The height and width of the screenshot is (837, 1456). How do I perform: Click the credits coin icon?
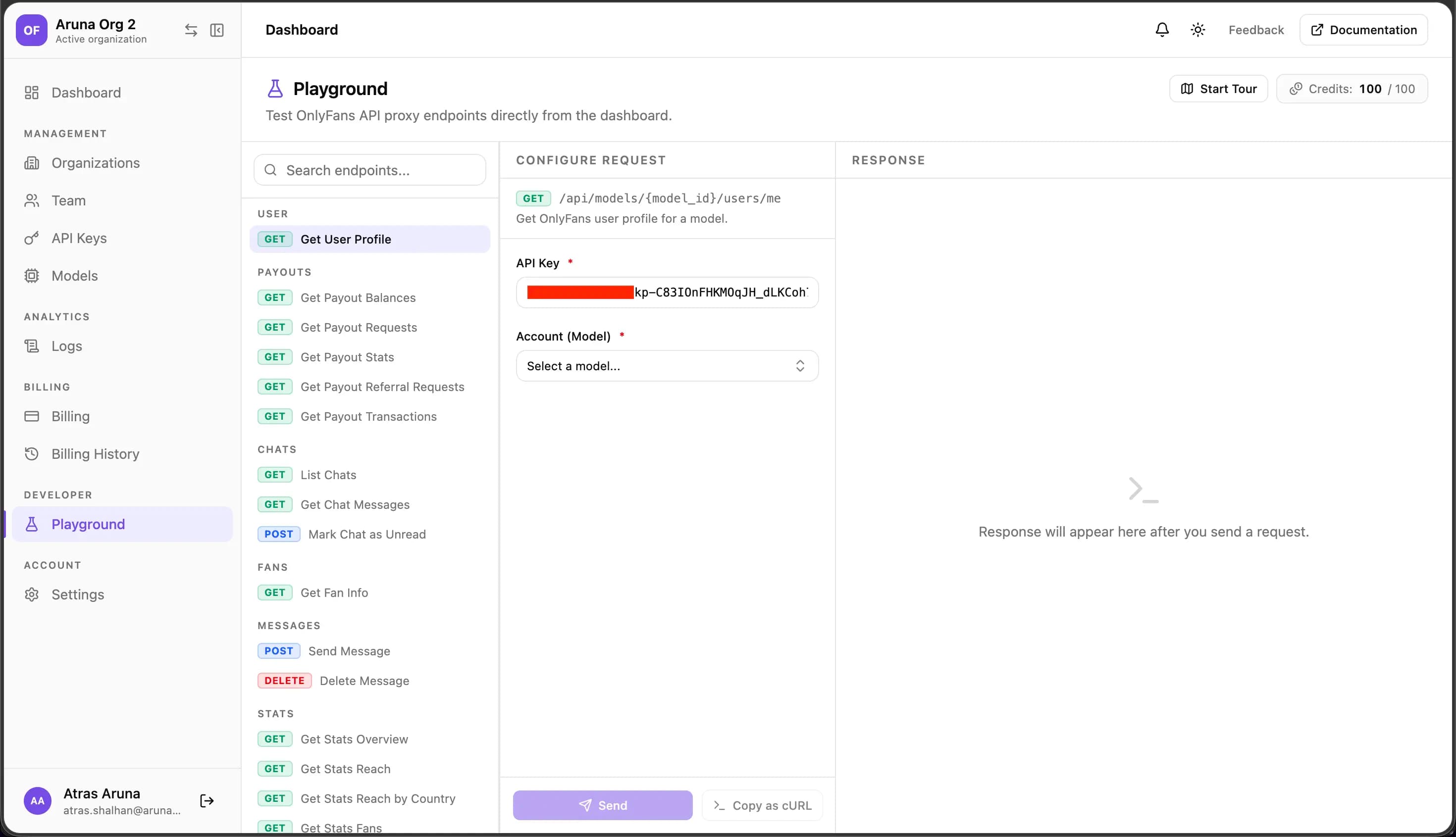[1296, 89]
